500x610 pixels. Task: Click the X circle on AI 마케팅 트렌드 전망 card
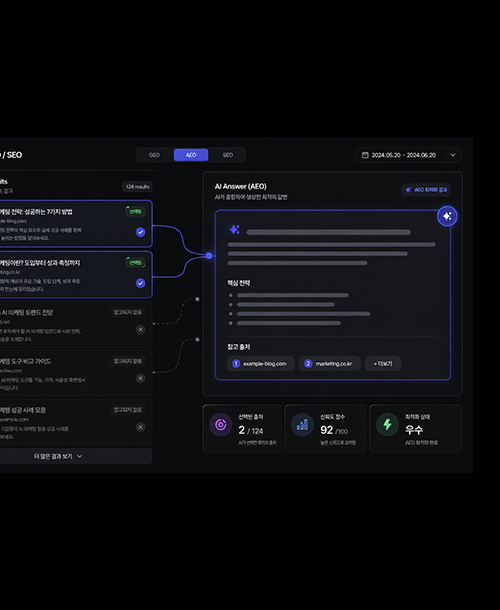point(140,330)
